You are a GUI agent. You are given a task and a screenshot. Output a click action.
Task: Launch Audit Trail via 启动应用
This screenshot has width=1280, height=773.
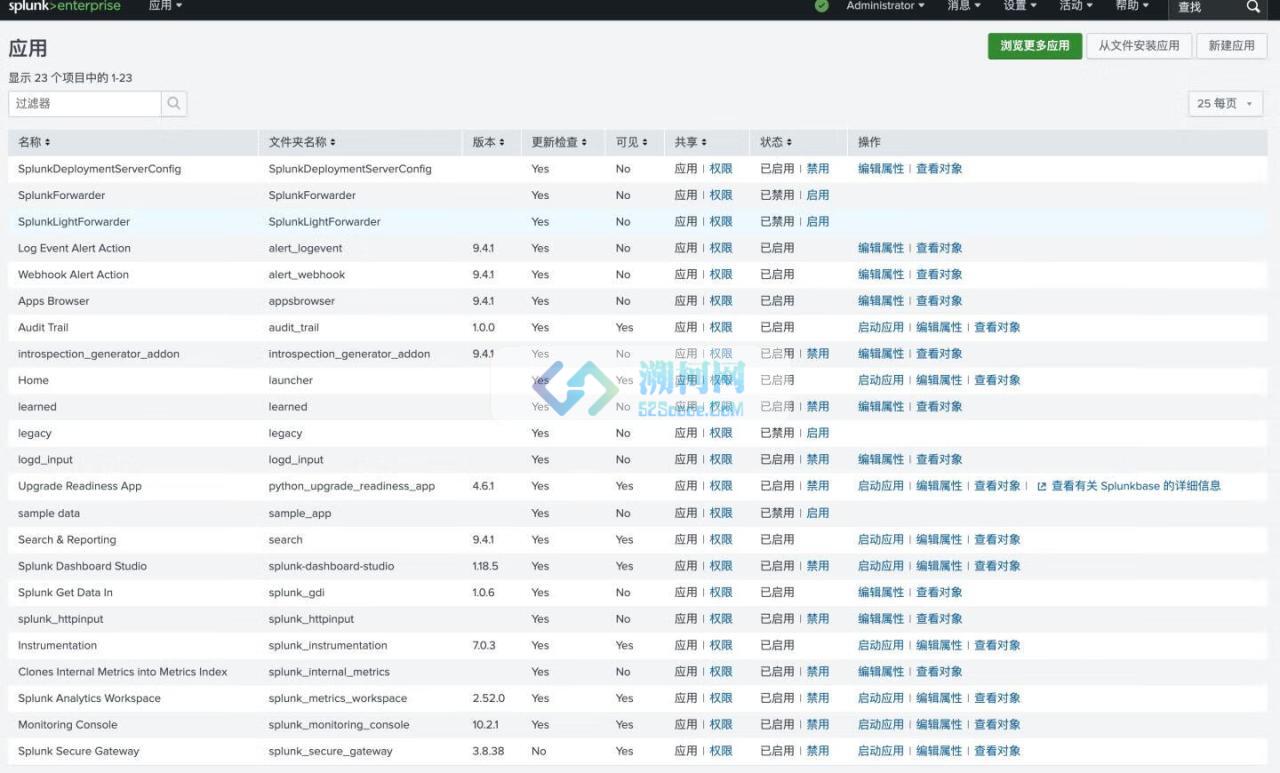pyautogui.click(x=881, y=327)
